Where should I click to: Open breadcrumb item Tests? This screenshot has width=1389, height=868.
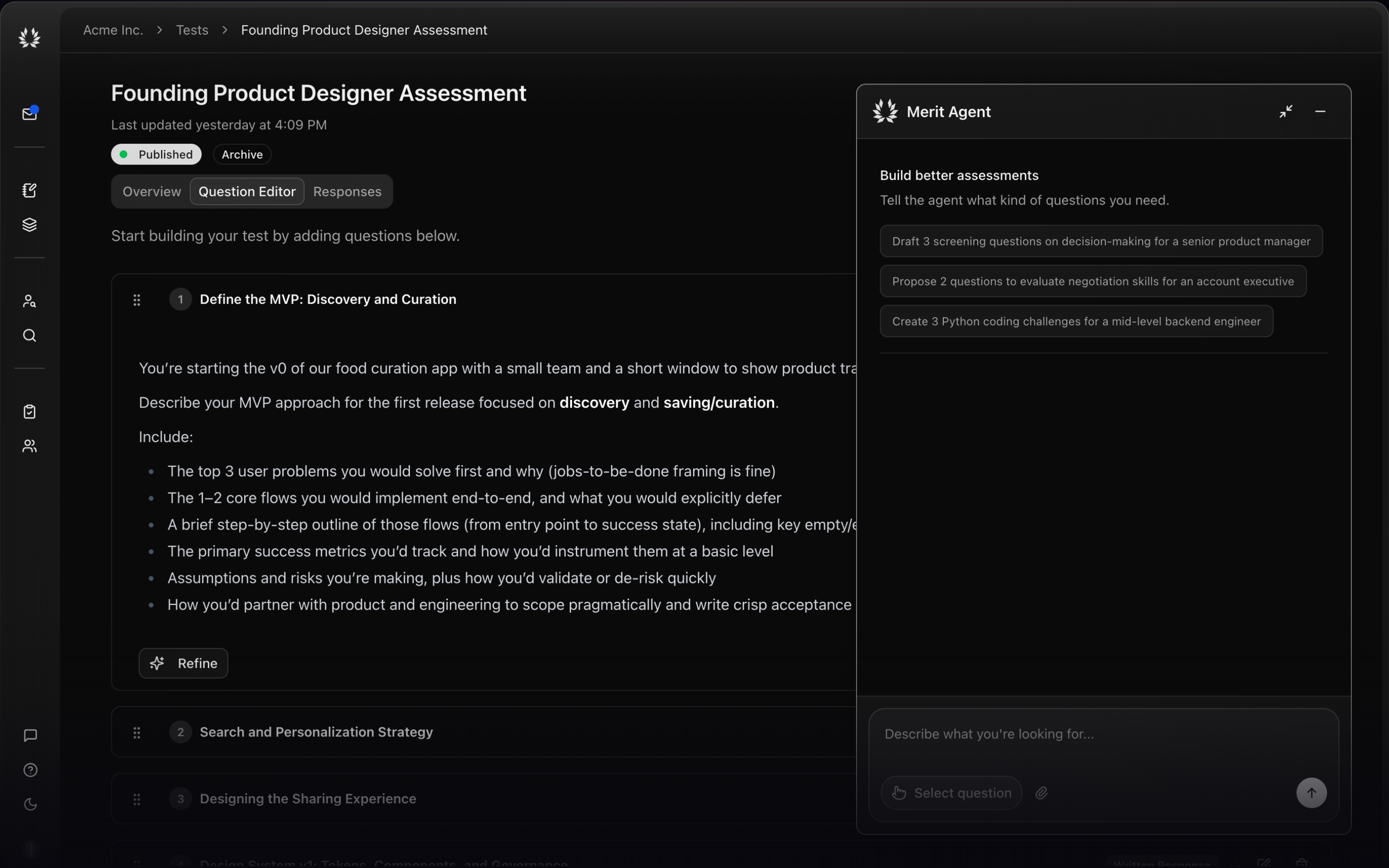point(191,29)
